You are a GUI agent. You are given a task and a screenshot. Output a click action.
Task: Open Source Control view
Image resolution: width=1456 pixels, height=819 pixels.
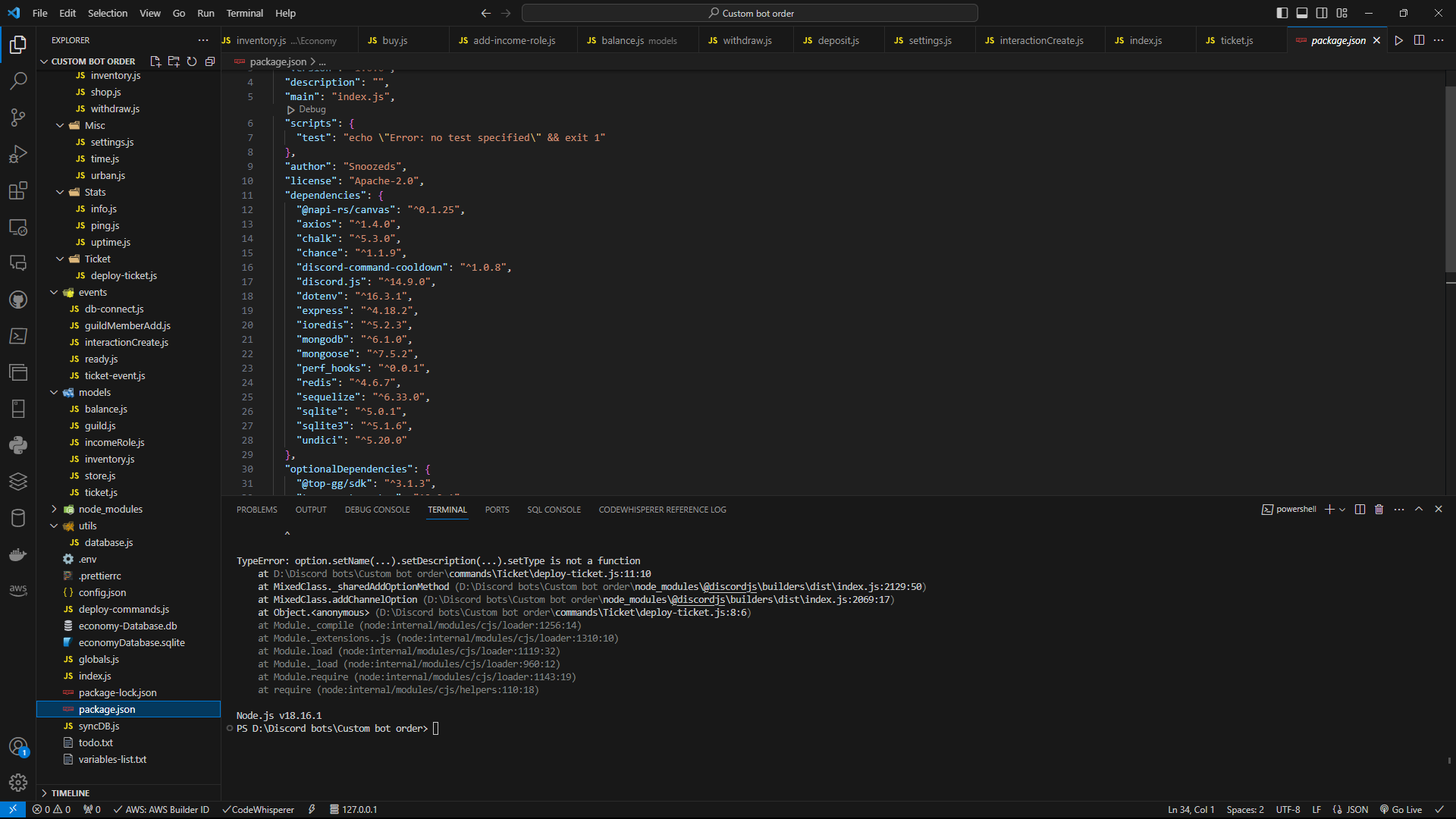click(x=18, y=117)
